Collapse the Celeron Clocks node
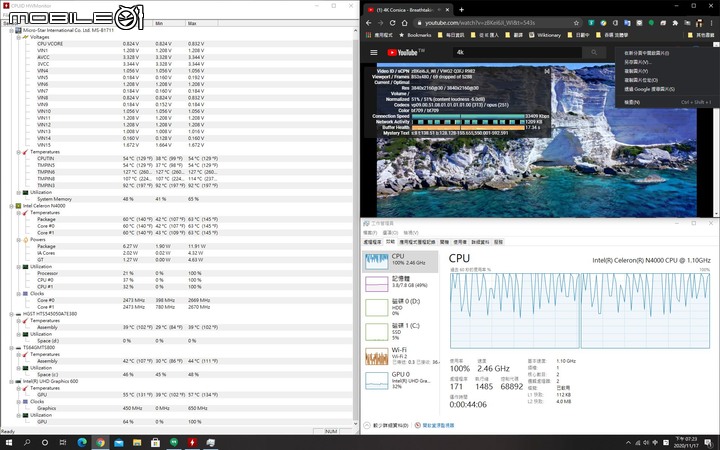The height and width of the screenshot is (450, 720). point(18,293)
